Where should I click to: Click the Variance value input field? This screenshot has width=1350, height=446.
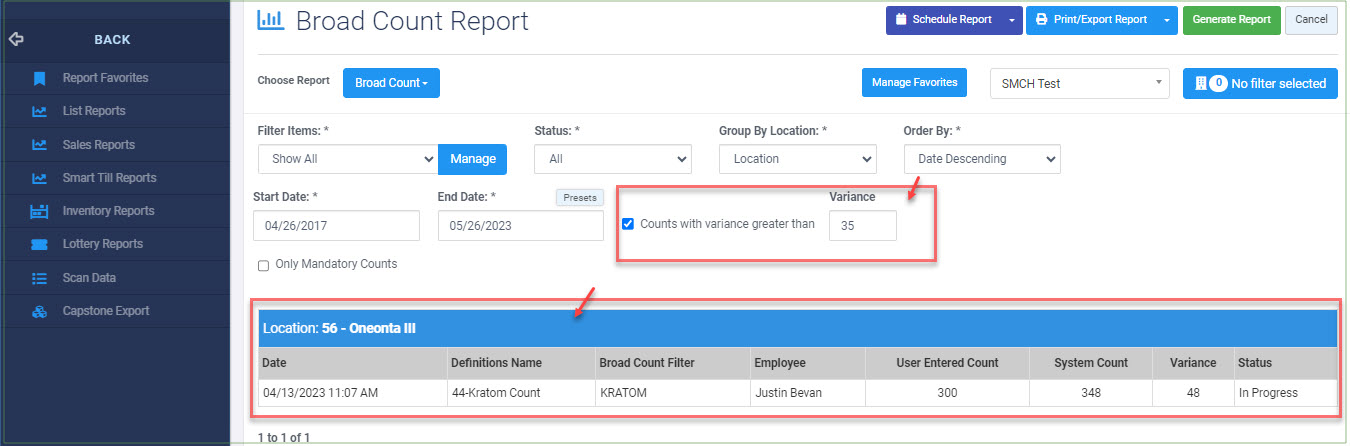coord(862,226)
